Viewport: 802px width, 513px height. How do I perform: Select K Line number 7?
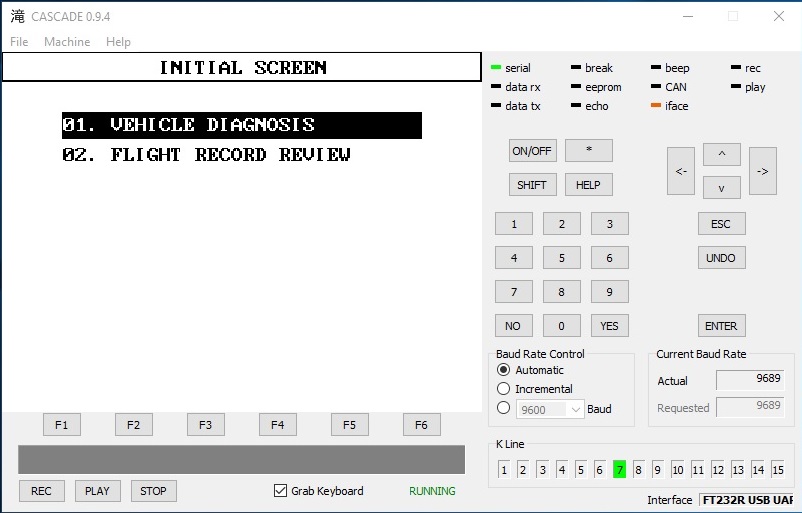click(619, 470)
